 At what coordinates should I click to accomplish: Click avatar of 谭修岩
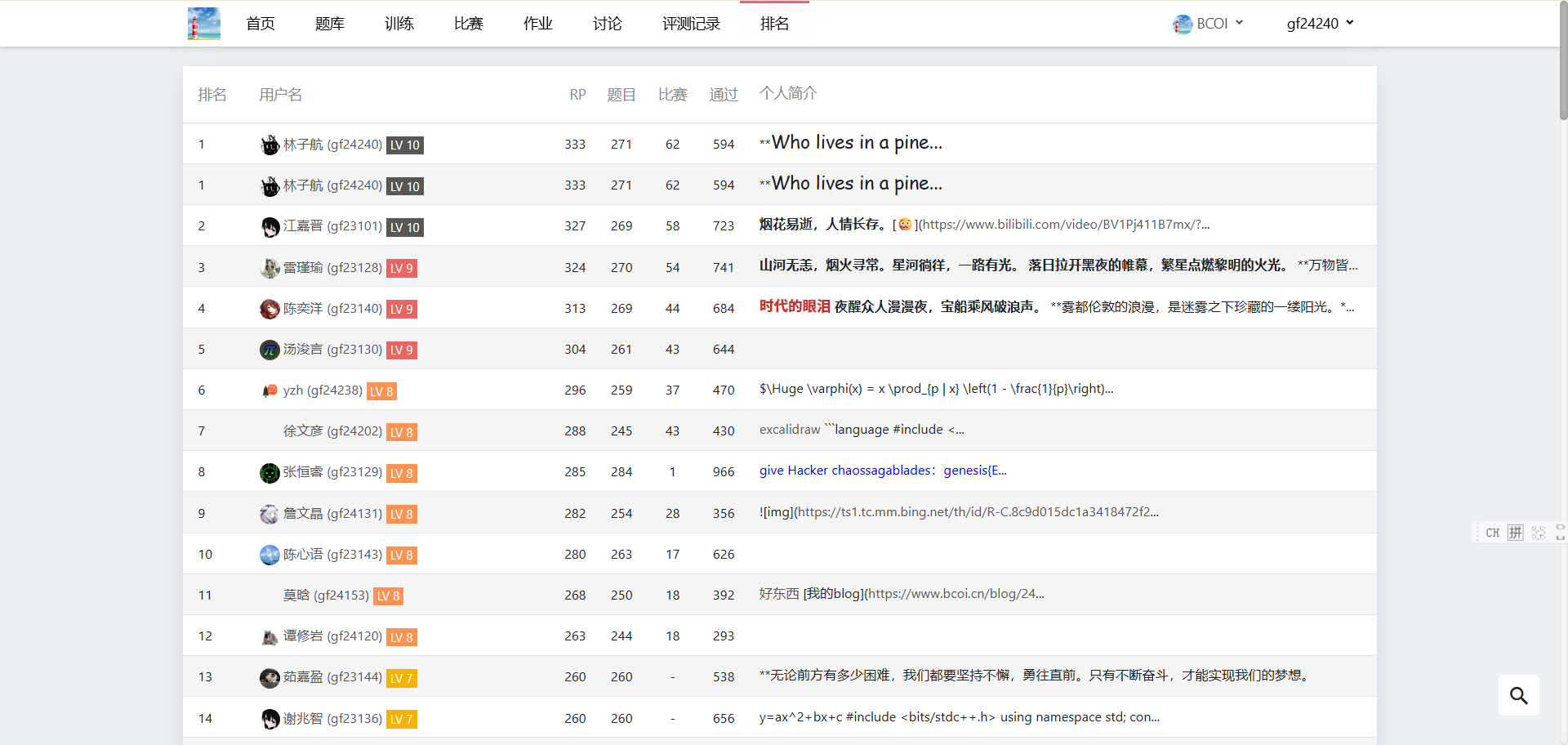click(269, 636)
